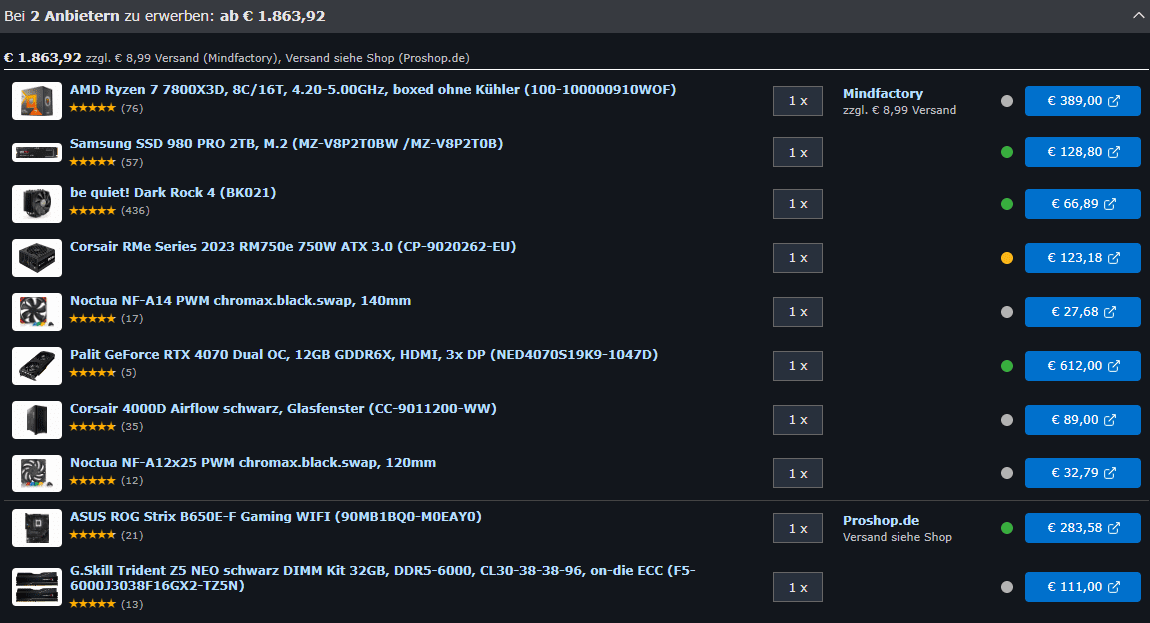Click the Palit RTX 4070 thumbnail
The height and width of the screenshot is (623, 1150).
(37, 365)
